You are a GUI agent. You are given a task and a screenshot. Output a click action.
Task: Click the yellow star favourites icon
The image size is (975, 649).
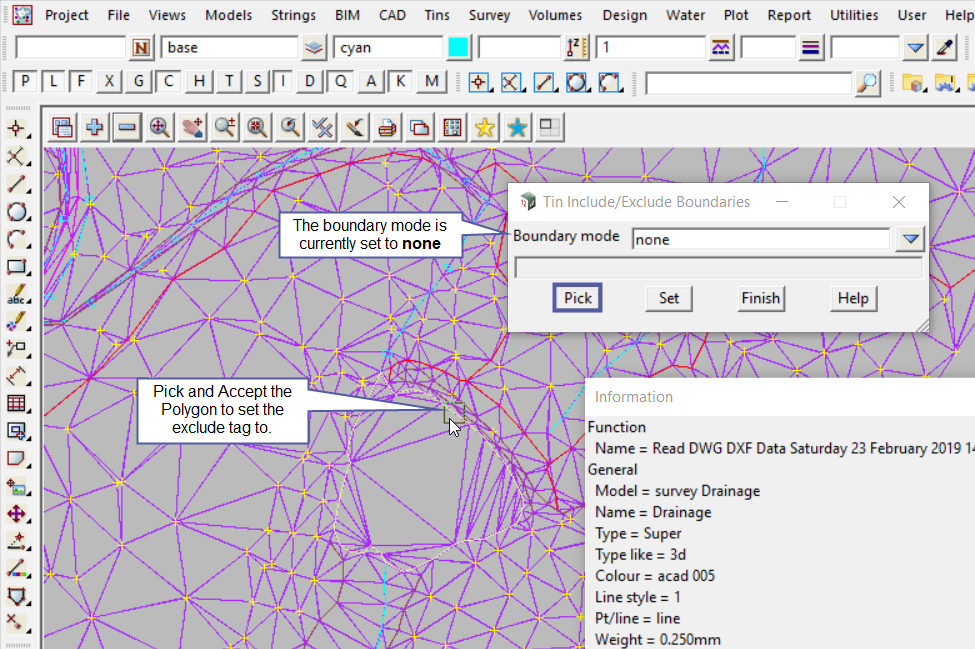tap(485, 127)
